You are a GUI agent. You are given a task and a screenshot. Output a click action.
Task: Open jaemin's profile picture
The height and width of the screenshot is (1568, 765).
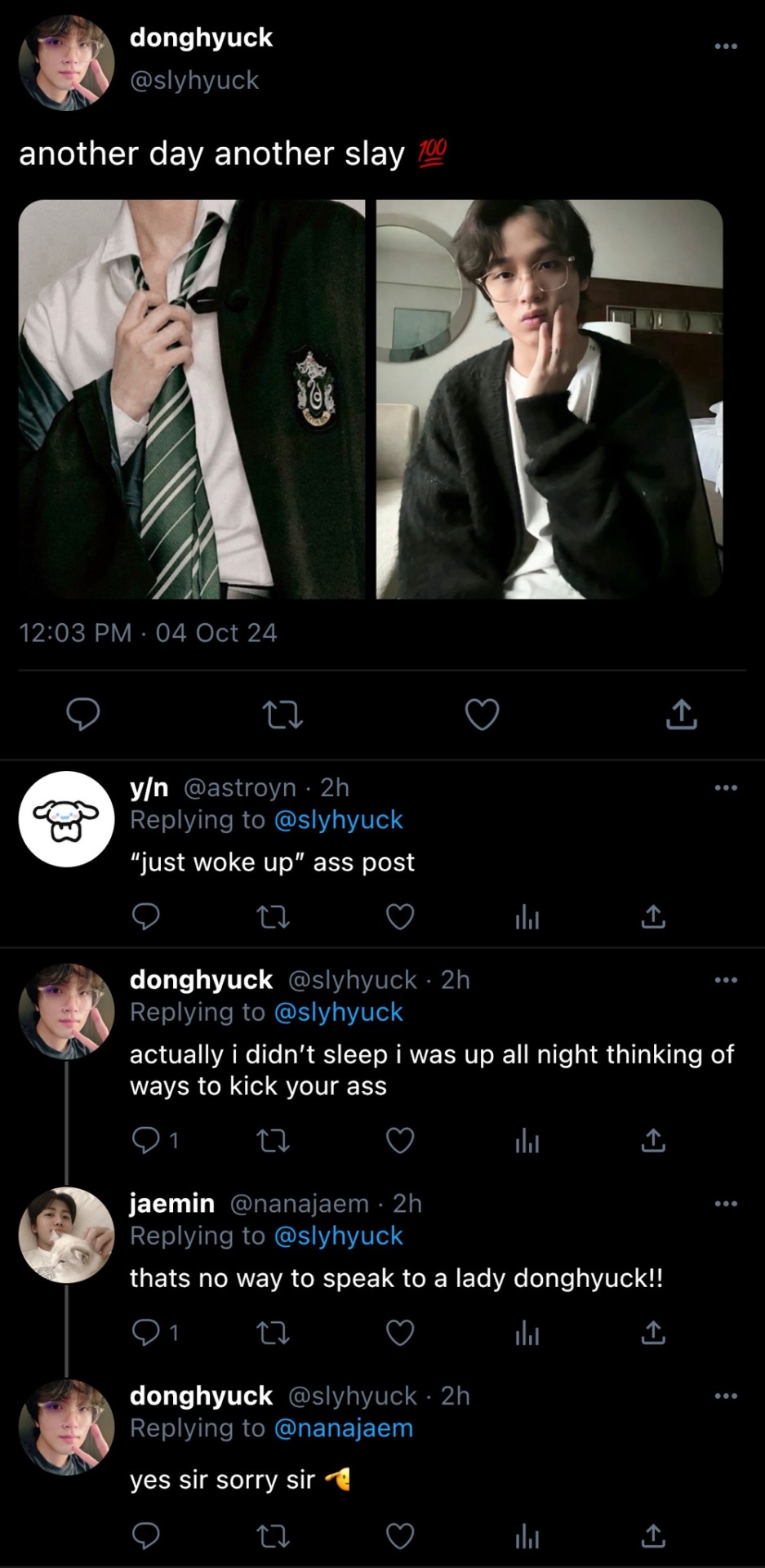pos(66,1235)
